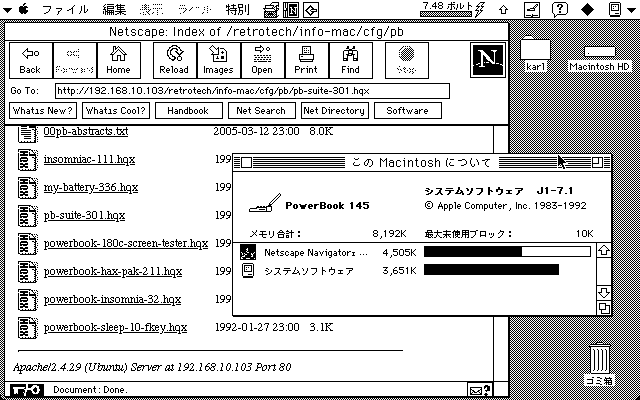Click the HQX icon beside powerbook-insomnia-32.hqx
This screenshot has height=400, width=640.
click(27, 300)
